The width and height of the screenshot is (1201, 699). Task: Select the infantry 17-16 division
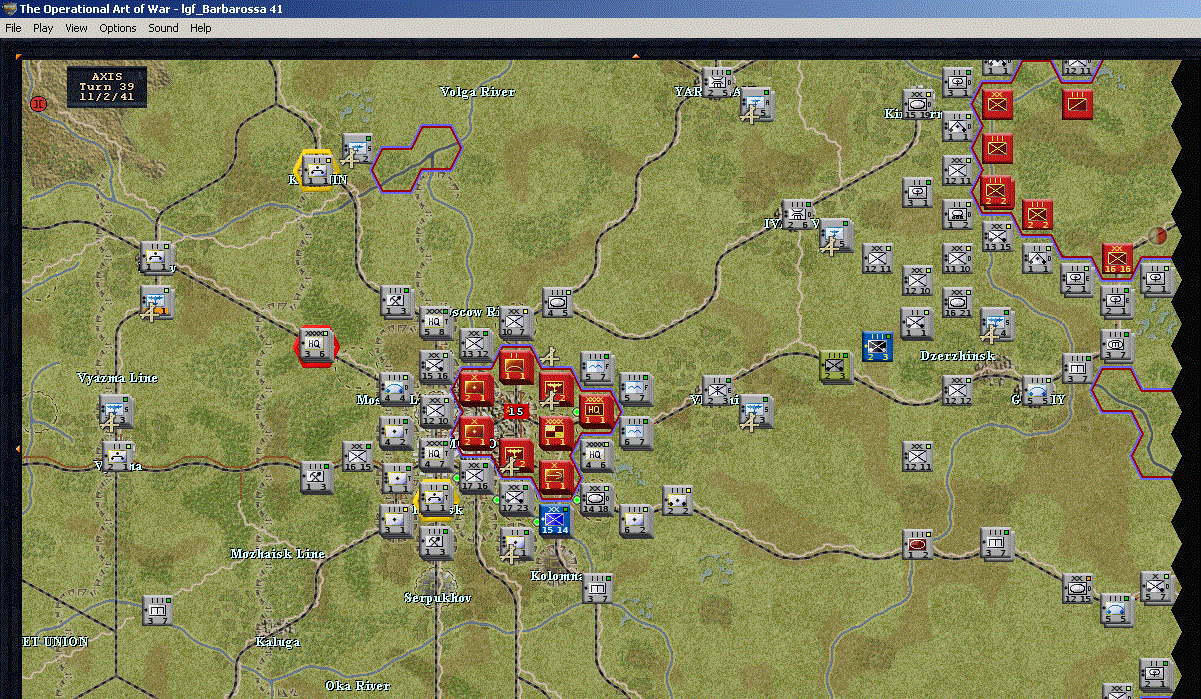click(475, 475)
